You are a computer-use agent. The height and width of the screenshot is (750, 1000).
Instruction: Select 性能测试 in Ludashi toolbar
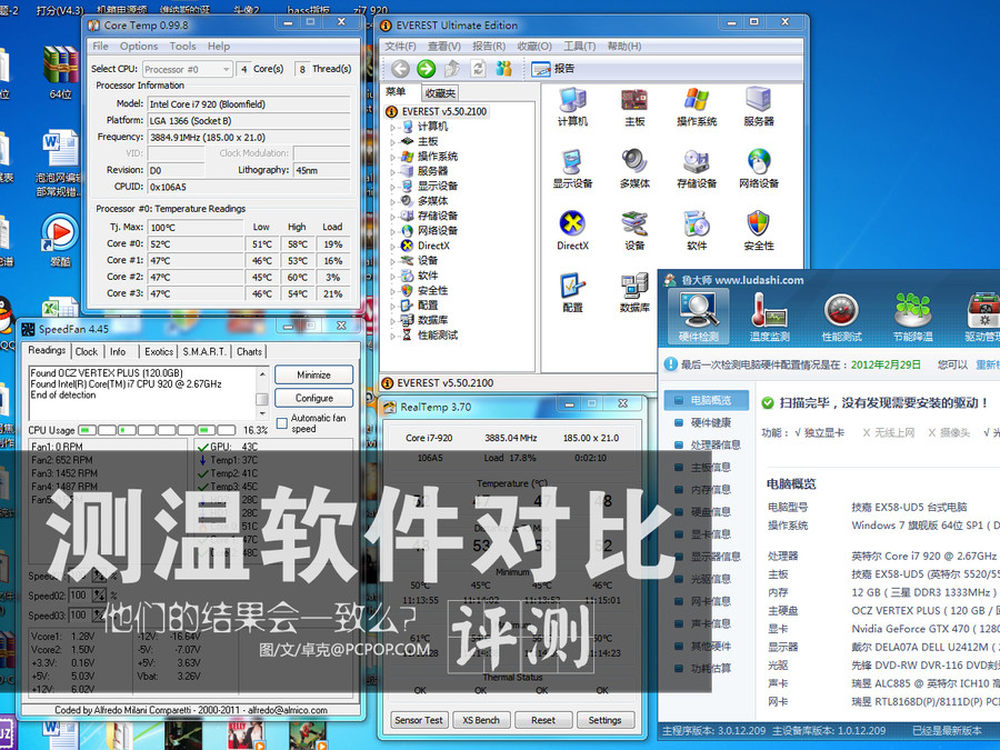841,316
